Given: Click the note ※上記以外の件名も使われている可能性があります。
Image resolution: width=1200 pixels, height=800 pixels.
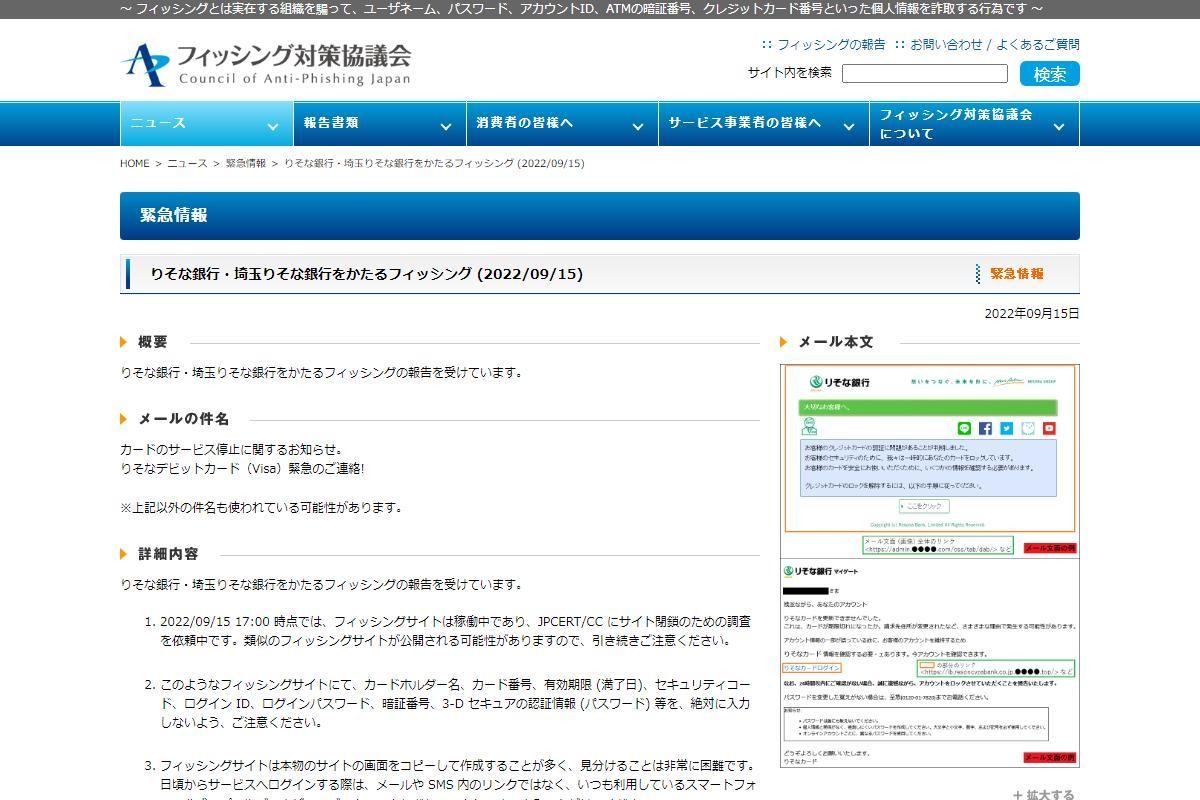Looking at the screenshot, I should [261, 507].
